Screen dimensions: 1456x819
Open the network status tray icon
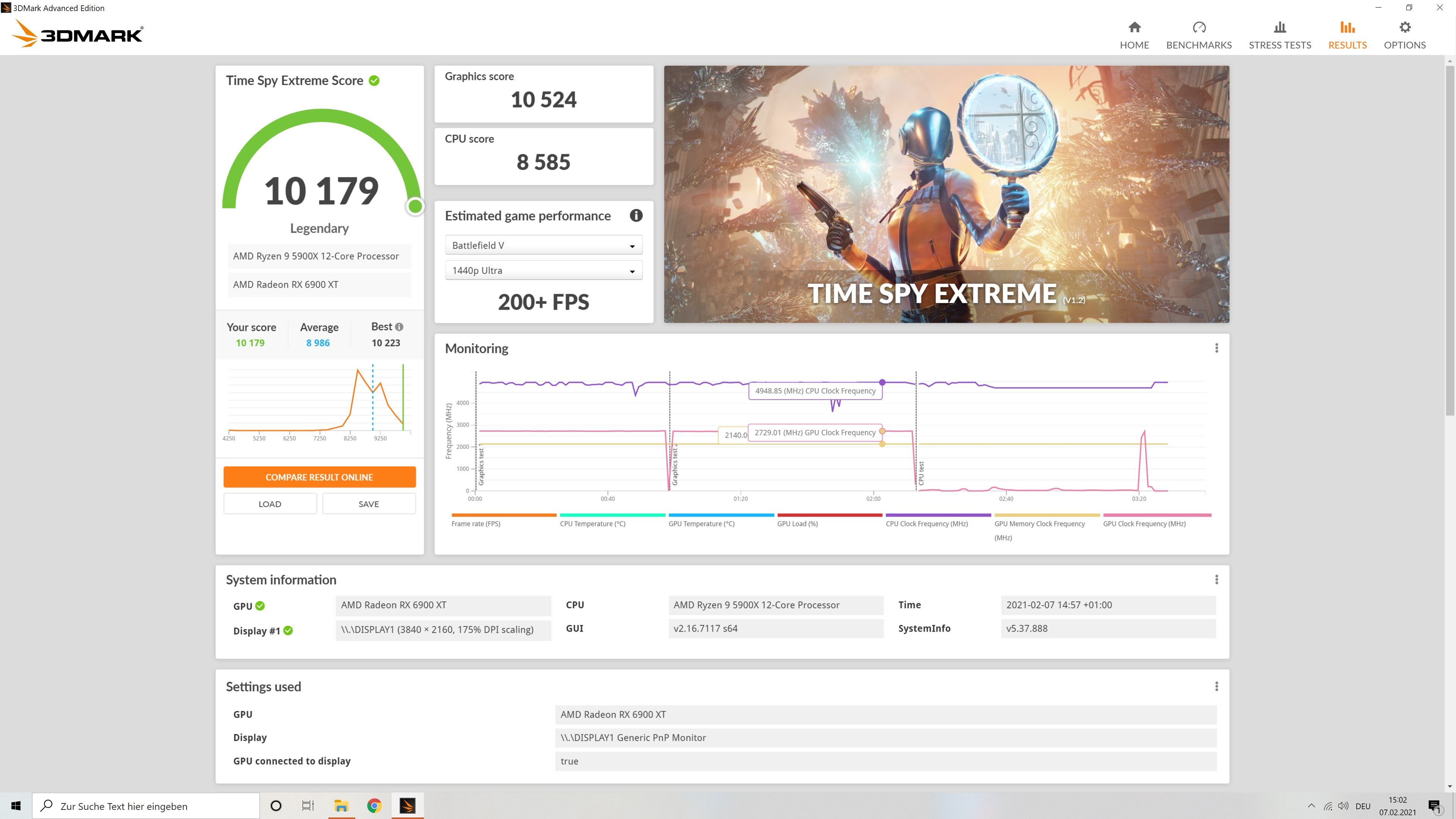(x=1328, y=806)
